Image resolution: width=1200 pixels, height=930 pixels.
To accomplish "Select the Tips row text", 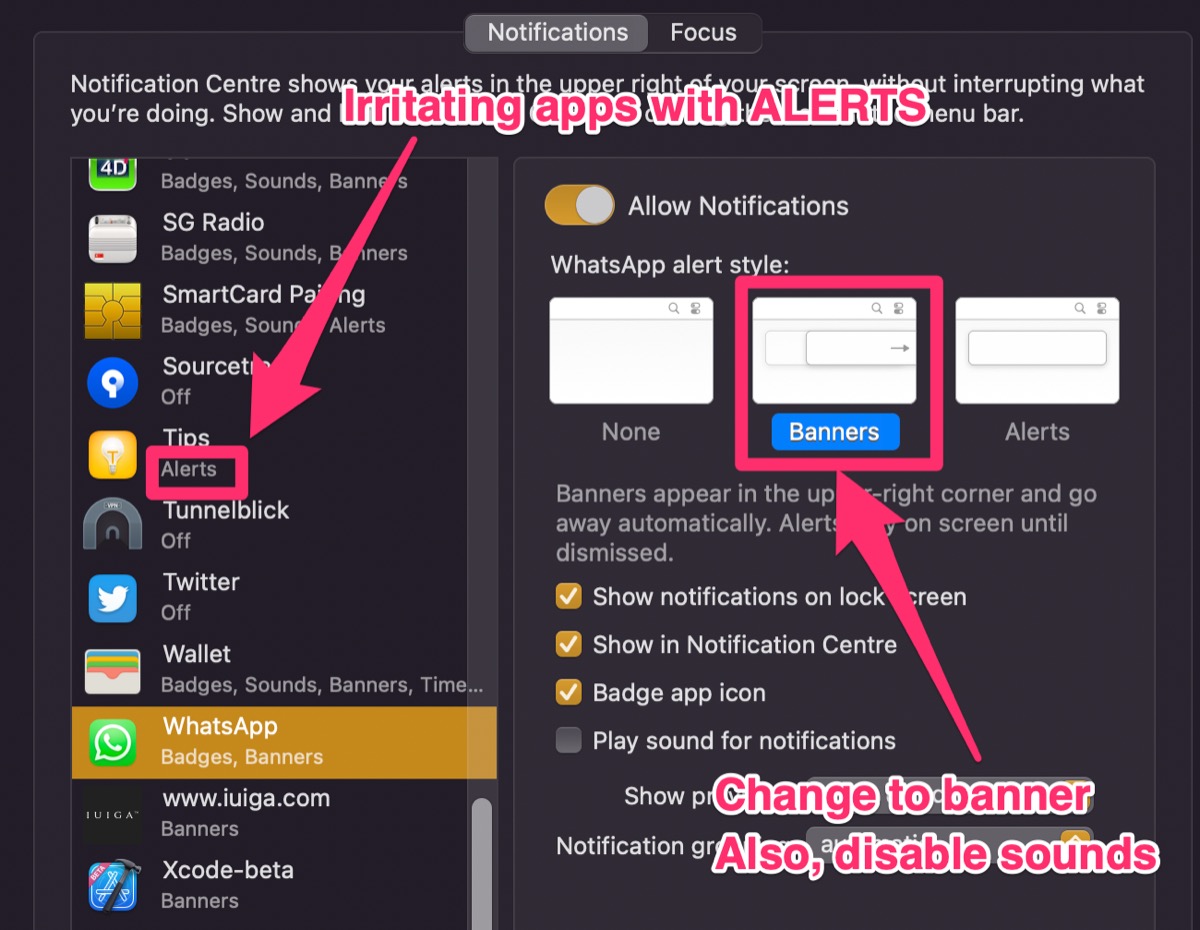I will pyautogui.click(x=189, y=453).
